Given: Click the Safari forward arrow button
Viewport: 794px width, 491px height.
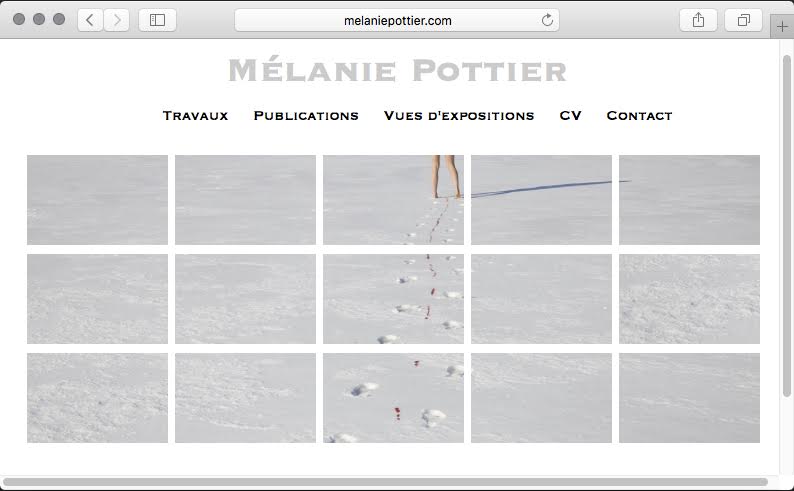Looking at the screenshot, I should click(x=116, y=20).
